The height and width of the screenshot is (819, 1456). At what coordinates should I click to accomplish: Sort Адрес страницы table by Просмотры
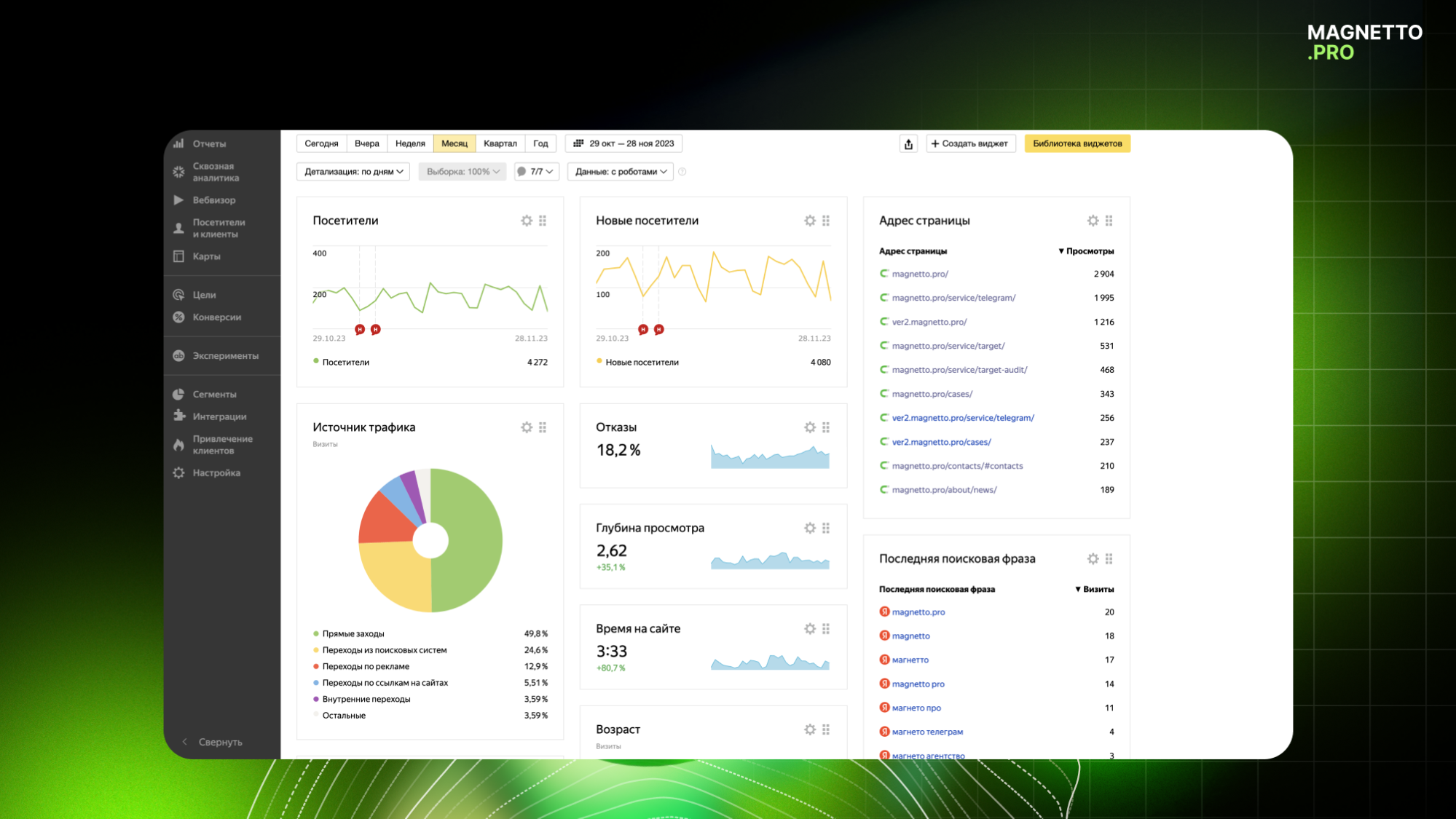(x=1086, y=251)
